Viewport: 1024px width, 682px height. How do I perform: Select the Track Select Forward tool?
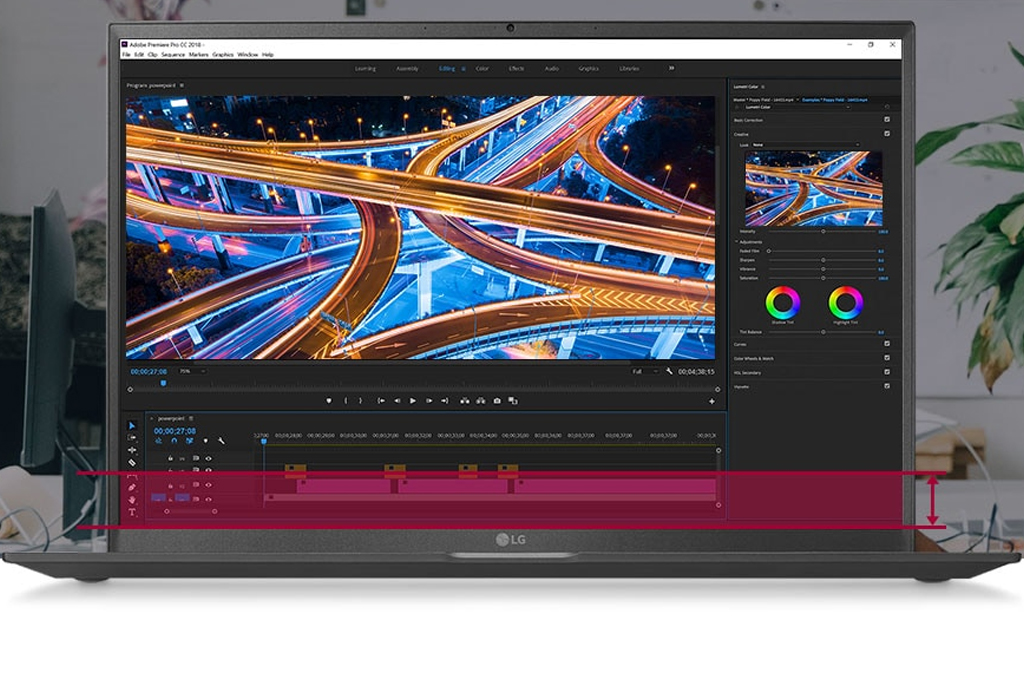tap(132, 438)
